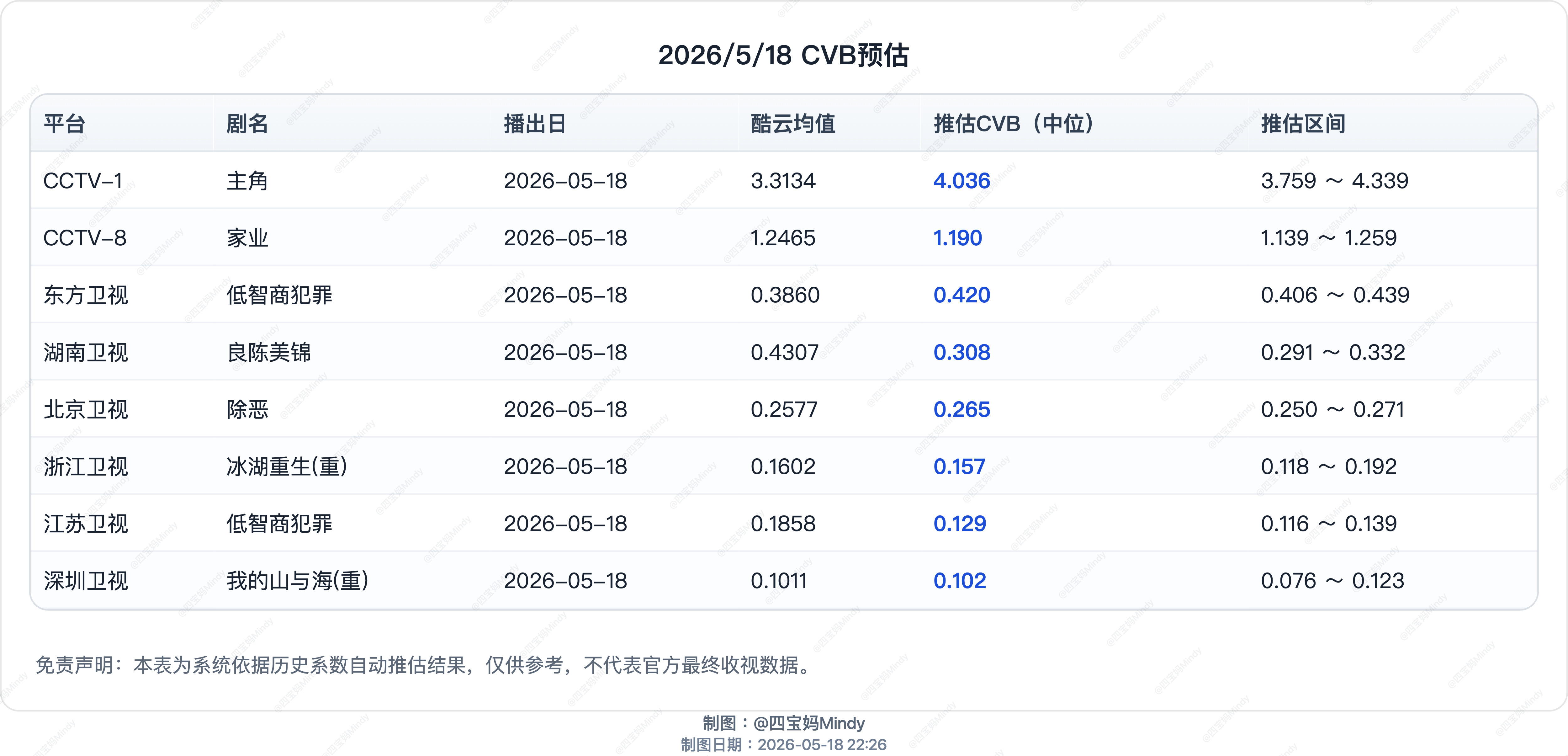Viewport: 1568px width, 756px height.
Task: Click the 播出日 date in the 除恶 row
Action: (565, 410)
